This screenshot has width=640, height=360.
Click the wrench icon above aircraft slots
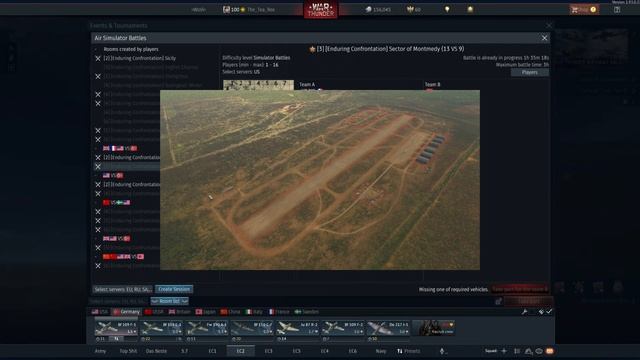pyautogui.click(x=524, y=312)
